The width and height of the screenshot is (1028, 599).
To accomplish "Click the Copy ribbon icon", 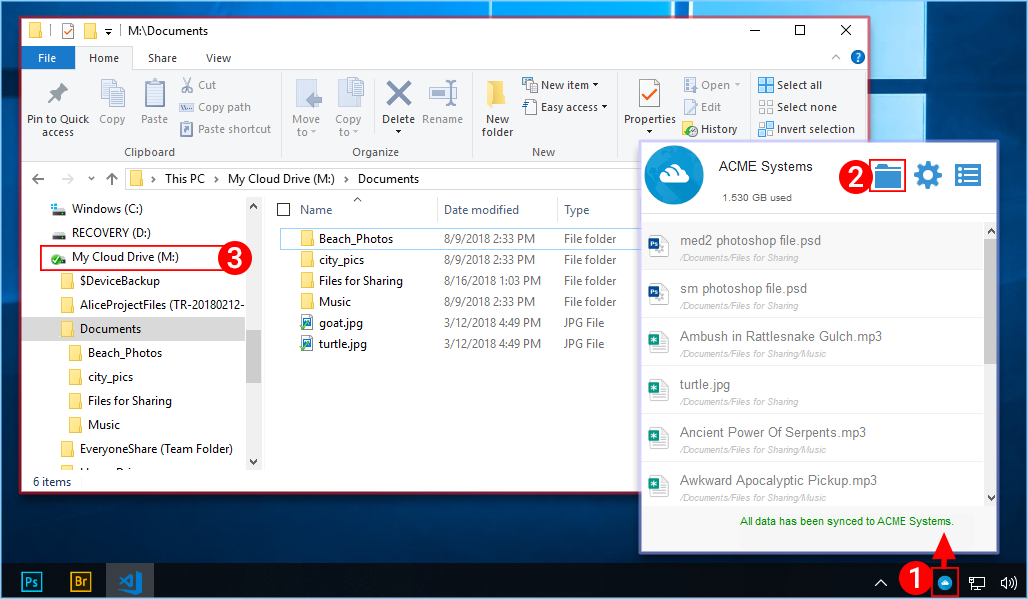I will (x=112, y=94).
